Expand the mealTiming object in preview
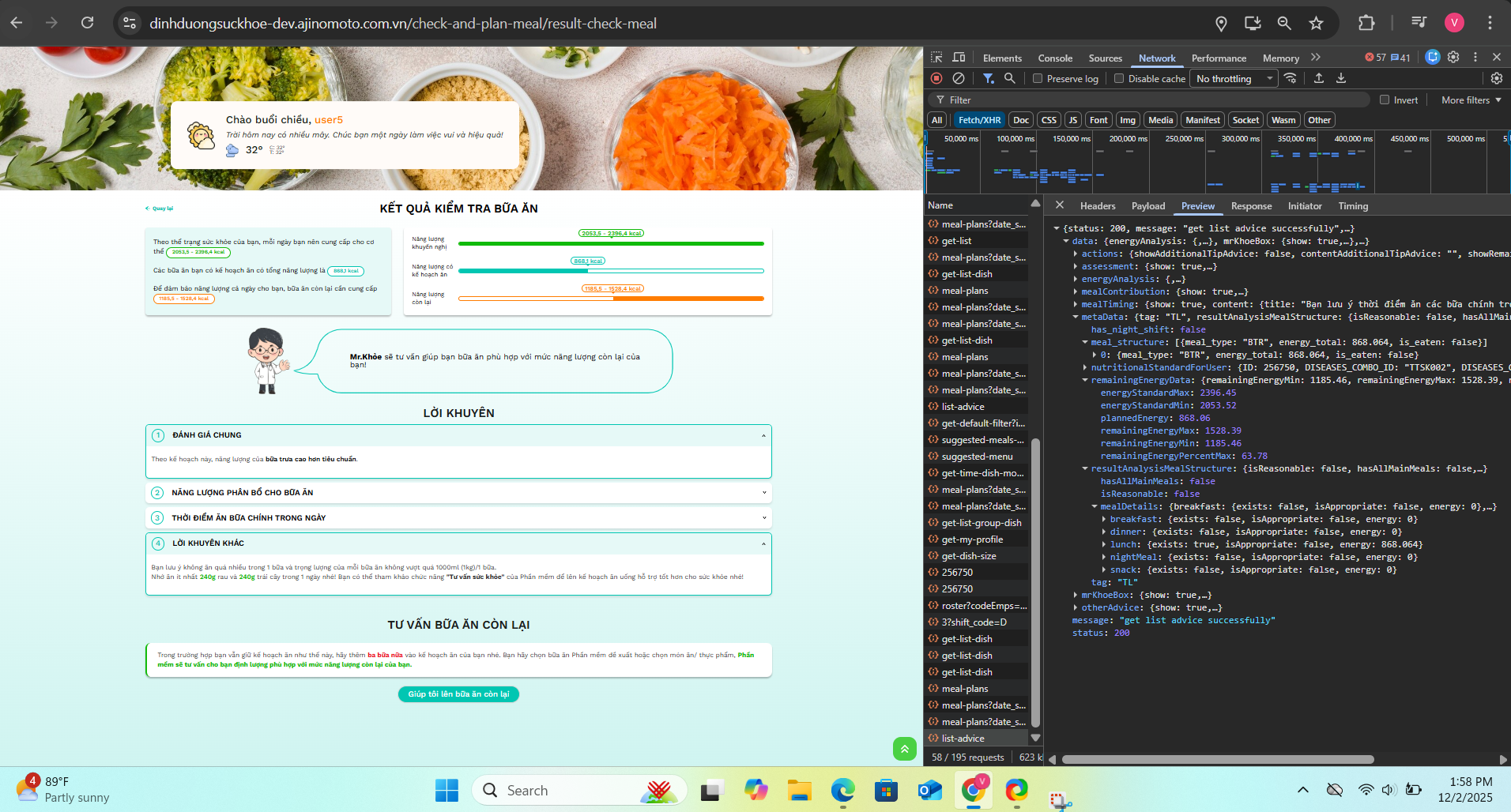 click(x=1076, y=304)
